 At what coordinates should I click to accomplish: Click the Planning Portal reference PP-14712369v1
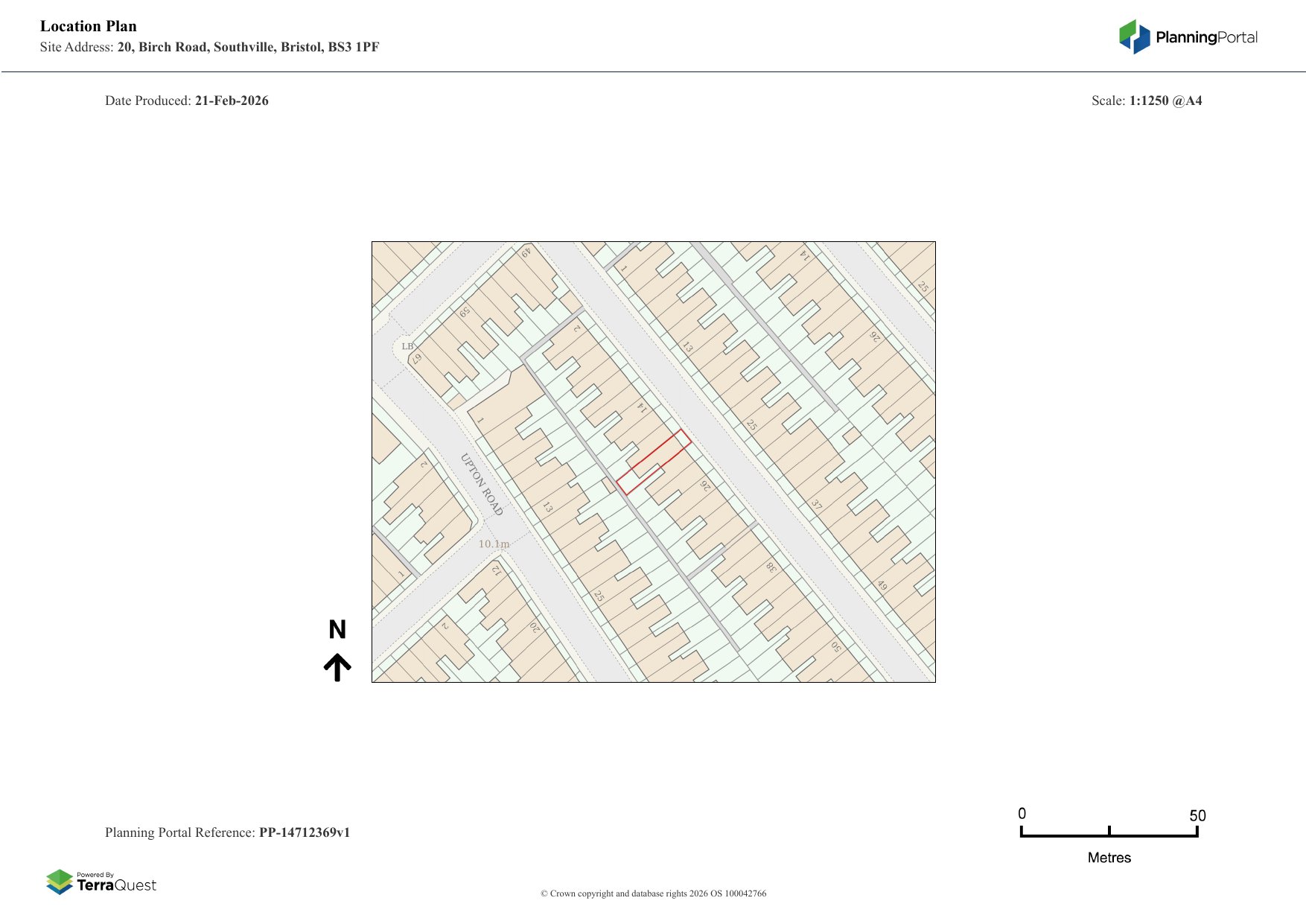[305, 833]
